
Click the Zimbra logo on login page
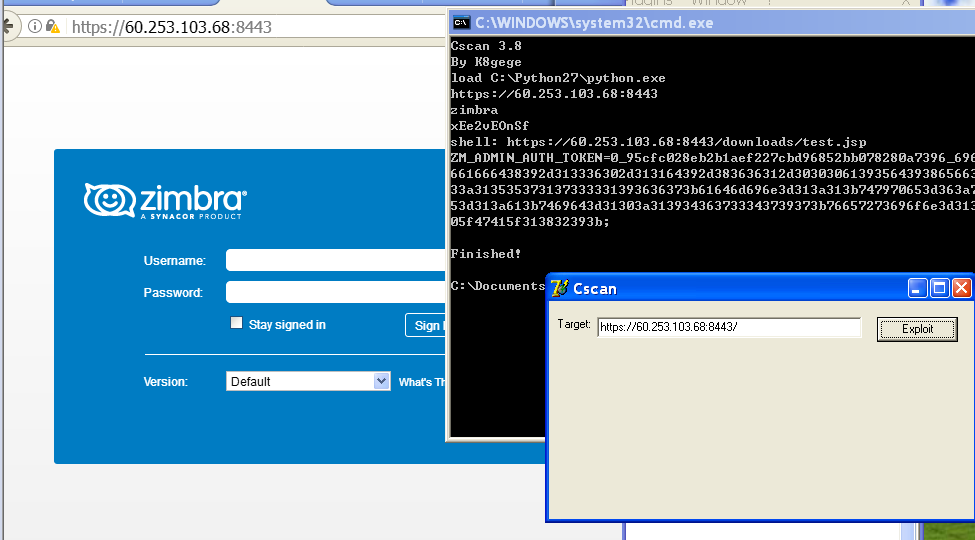(165, 200)
